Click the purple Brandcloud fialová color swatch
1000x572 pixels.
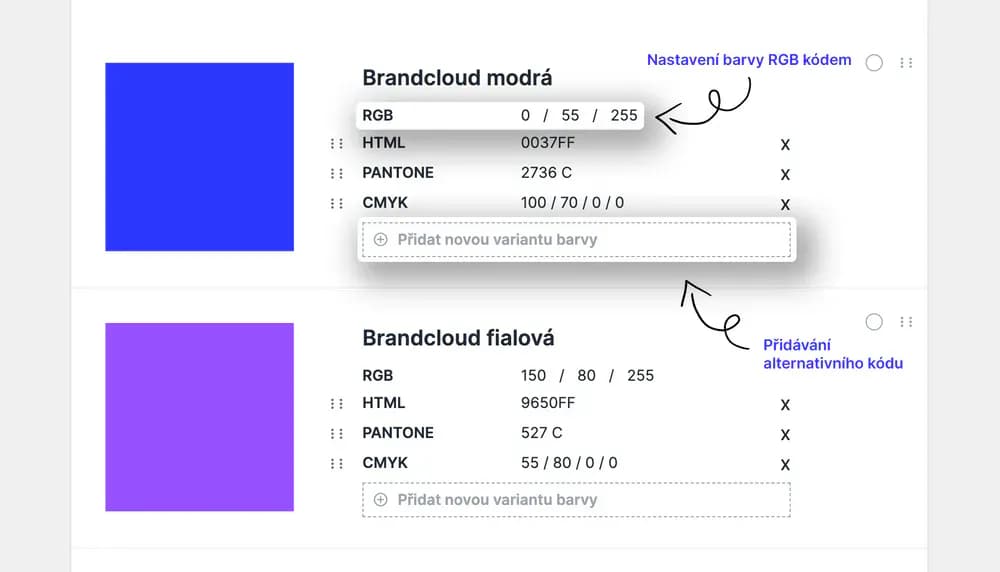pos(199,417)
